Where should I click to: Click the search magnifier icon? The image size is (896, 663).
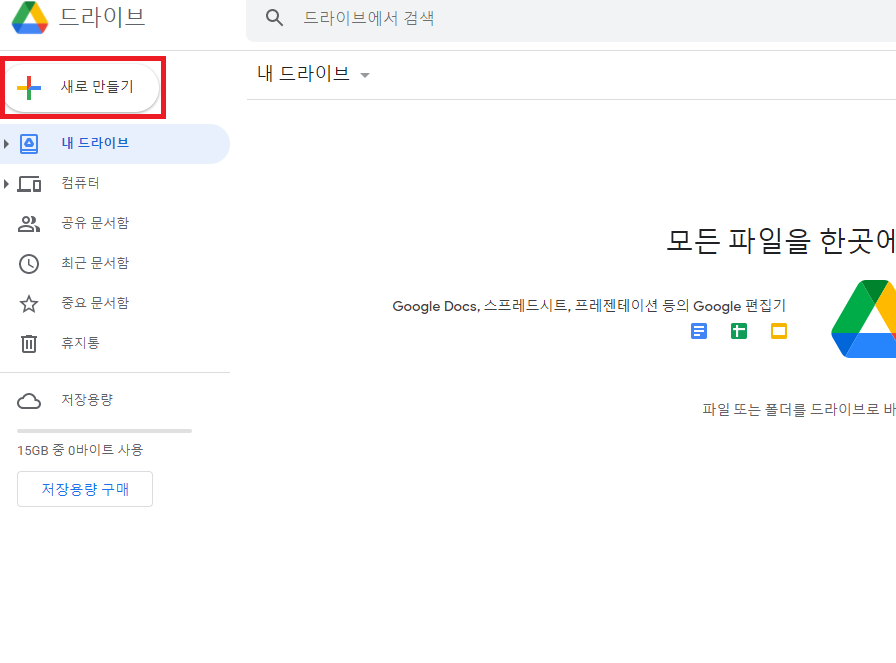click(x=274, y=18)
